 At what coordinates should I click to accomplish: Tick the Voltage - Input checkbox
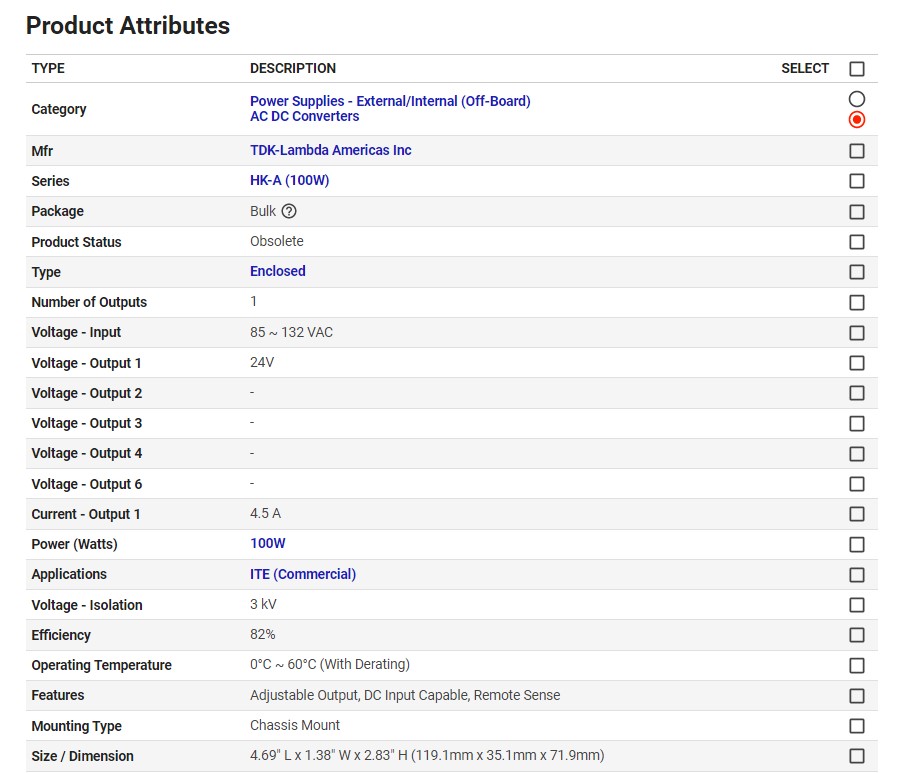click(857, 333)
